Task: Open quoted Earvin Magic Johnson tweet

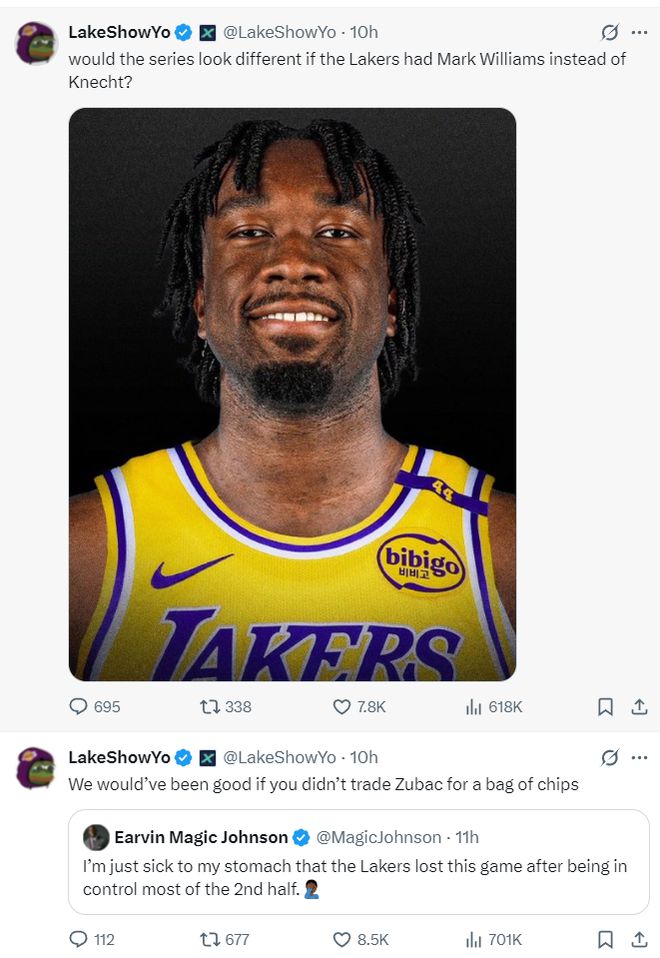Action: 359,862
